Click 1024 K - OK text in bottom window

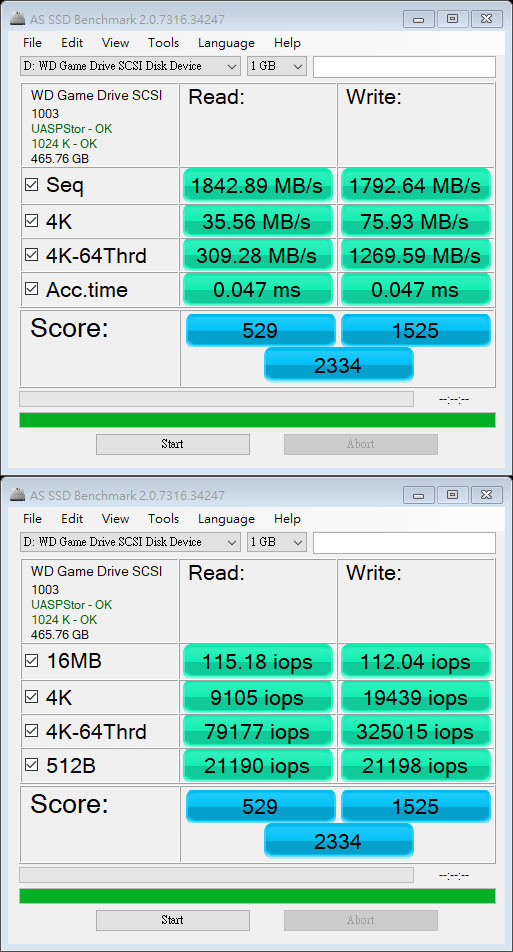click(64, 619)
